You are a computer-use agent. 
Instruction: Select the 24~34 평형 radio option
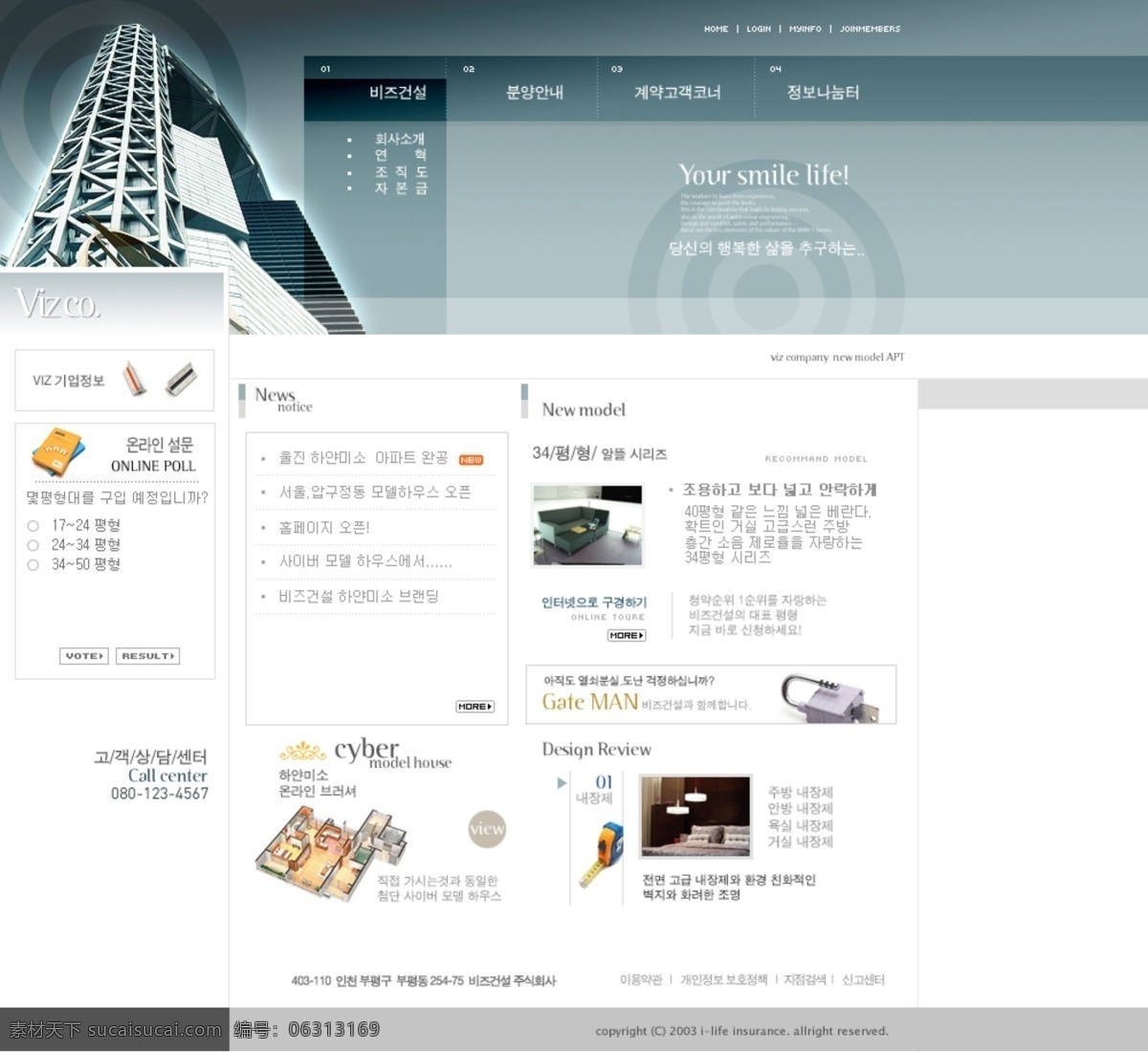click(33, 545)
